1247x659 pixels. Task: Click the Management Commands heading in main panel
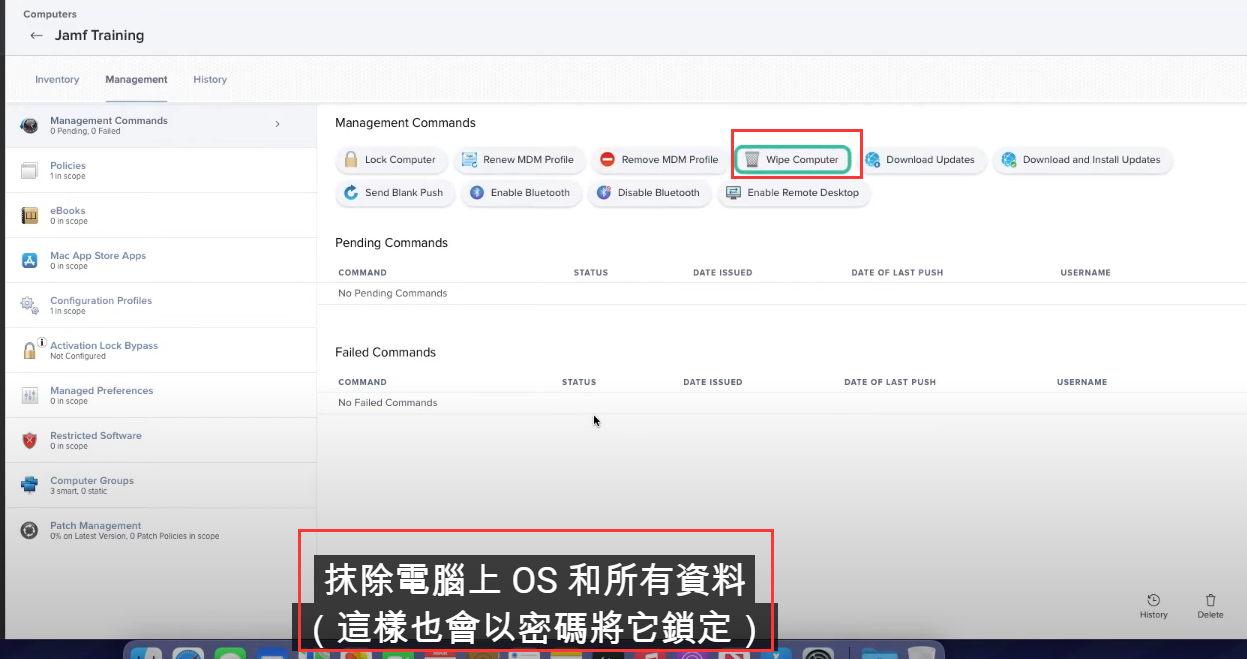(405, 123)
